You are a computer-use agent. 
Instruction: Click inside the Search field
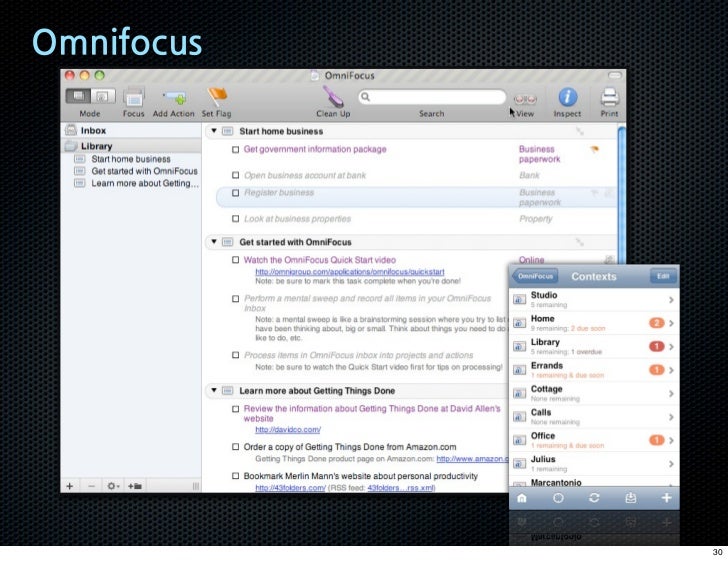tap(432, 97)
